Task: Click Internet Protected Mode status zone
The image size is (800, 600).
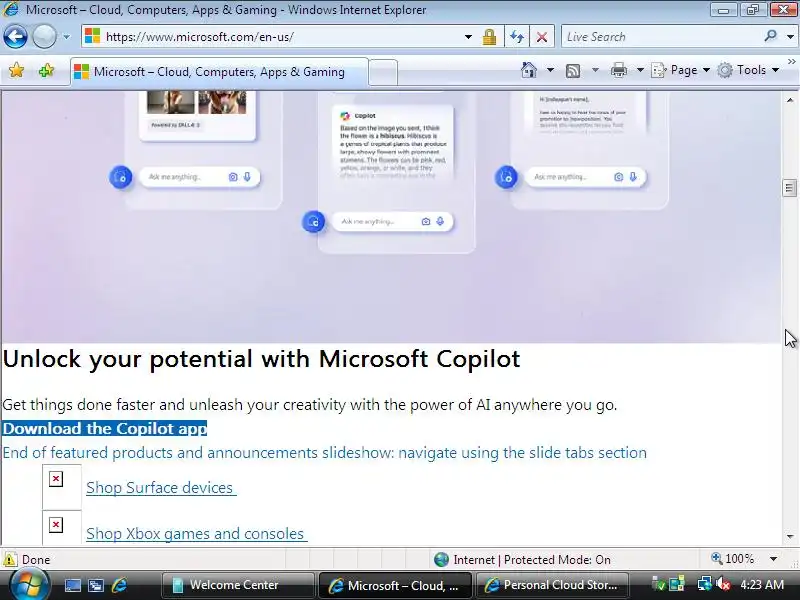Action: click(x=522, y=560)
